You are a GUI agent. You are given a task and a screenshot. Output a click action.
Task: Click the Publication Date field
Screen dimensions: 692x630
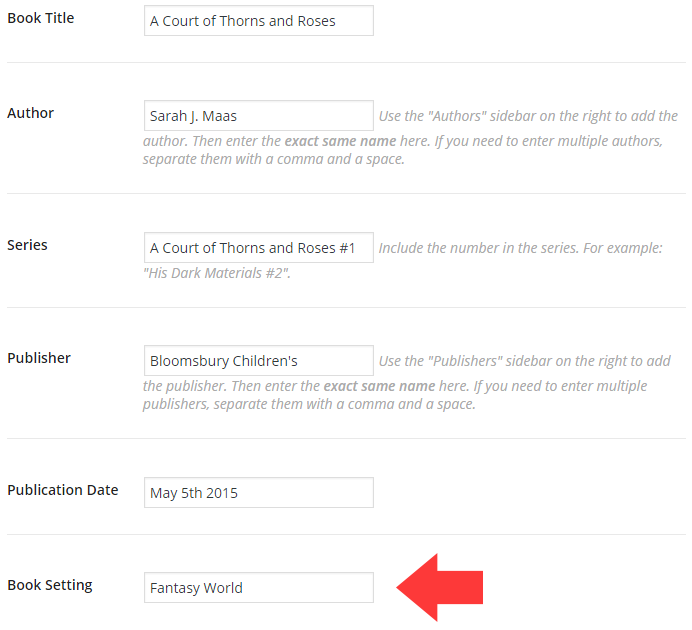click(258, 493)
